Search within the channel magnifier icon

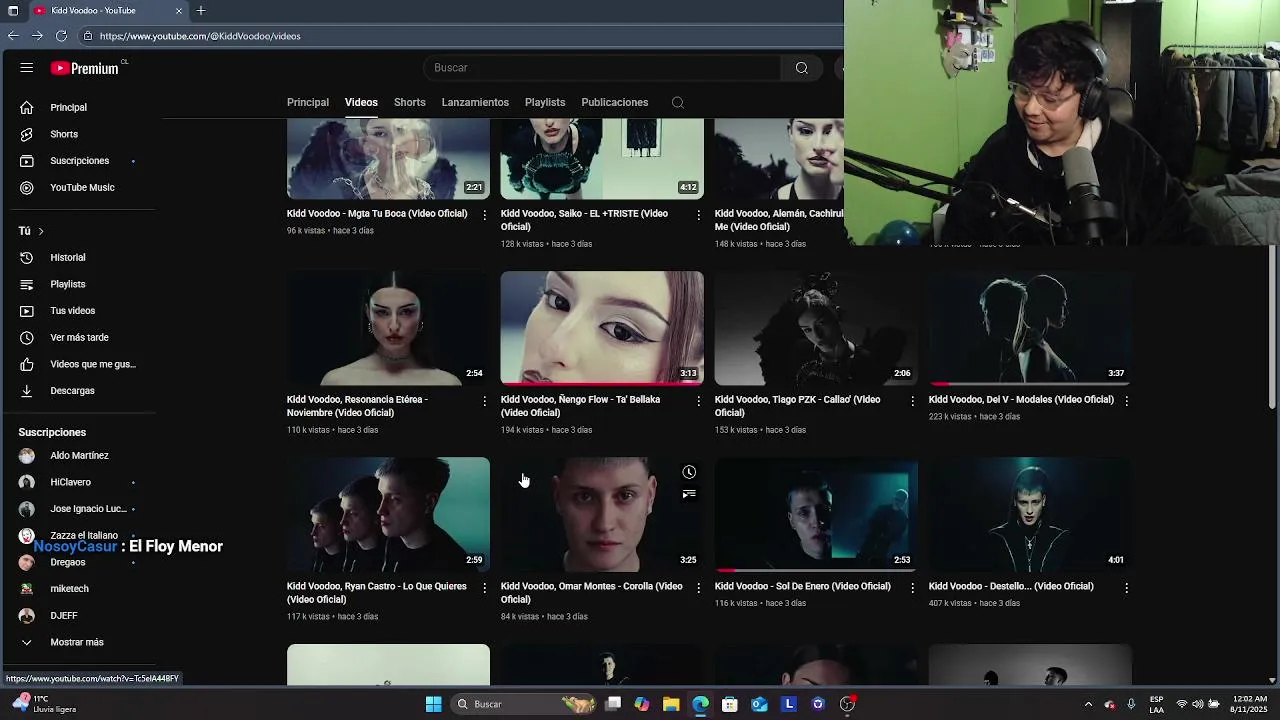pyautogui.click(x=678, y=102)
